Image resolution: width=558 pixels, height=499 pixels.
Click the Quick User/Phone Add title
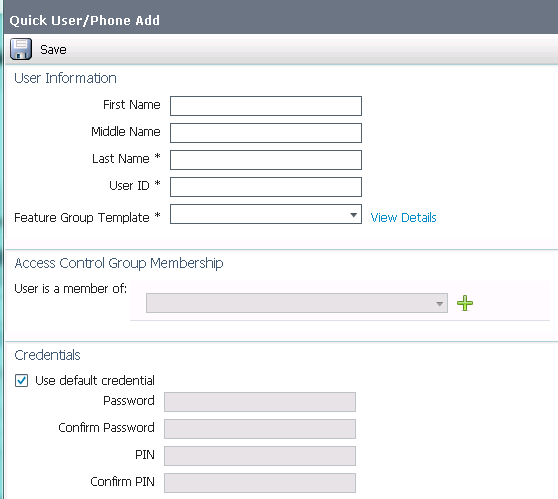84,20
